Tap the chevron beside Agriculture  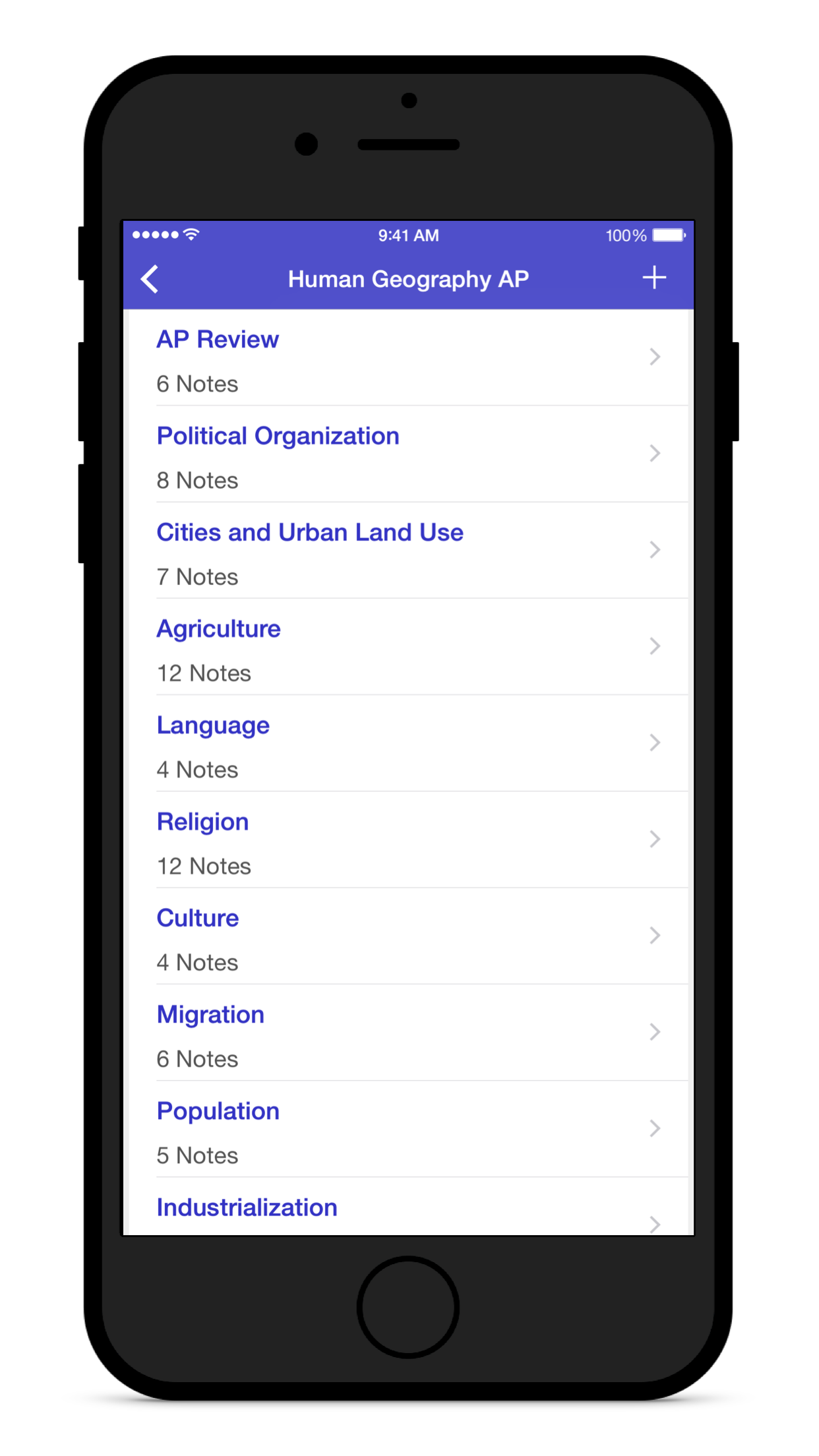tap(654, 646)
